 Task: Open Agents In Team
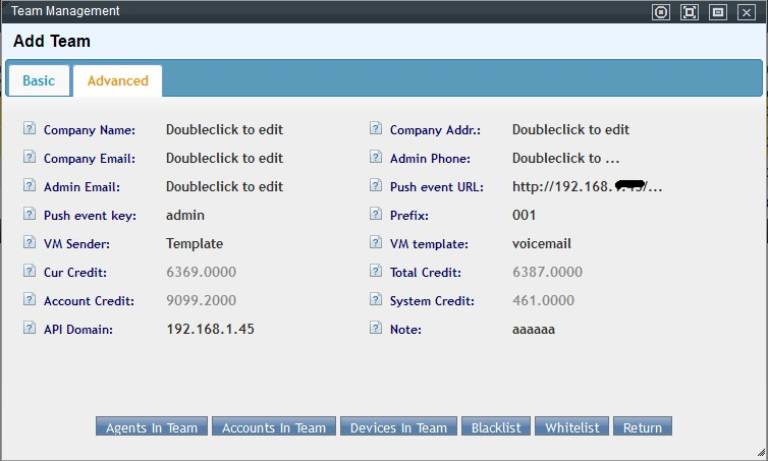[152, 427]
